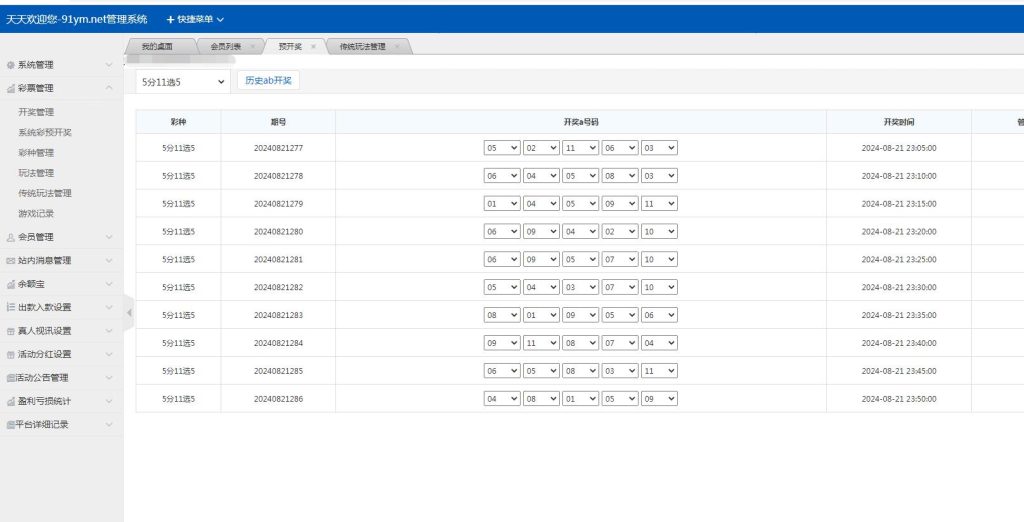
Task: Expand 盈利亏损统计 using its chevron
Action: tap(109, 401)
